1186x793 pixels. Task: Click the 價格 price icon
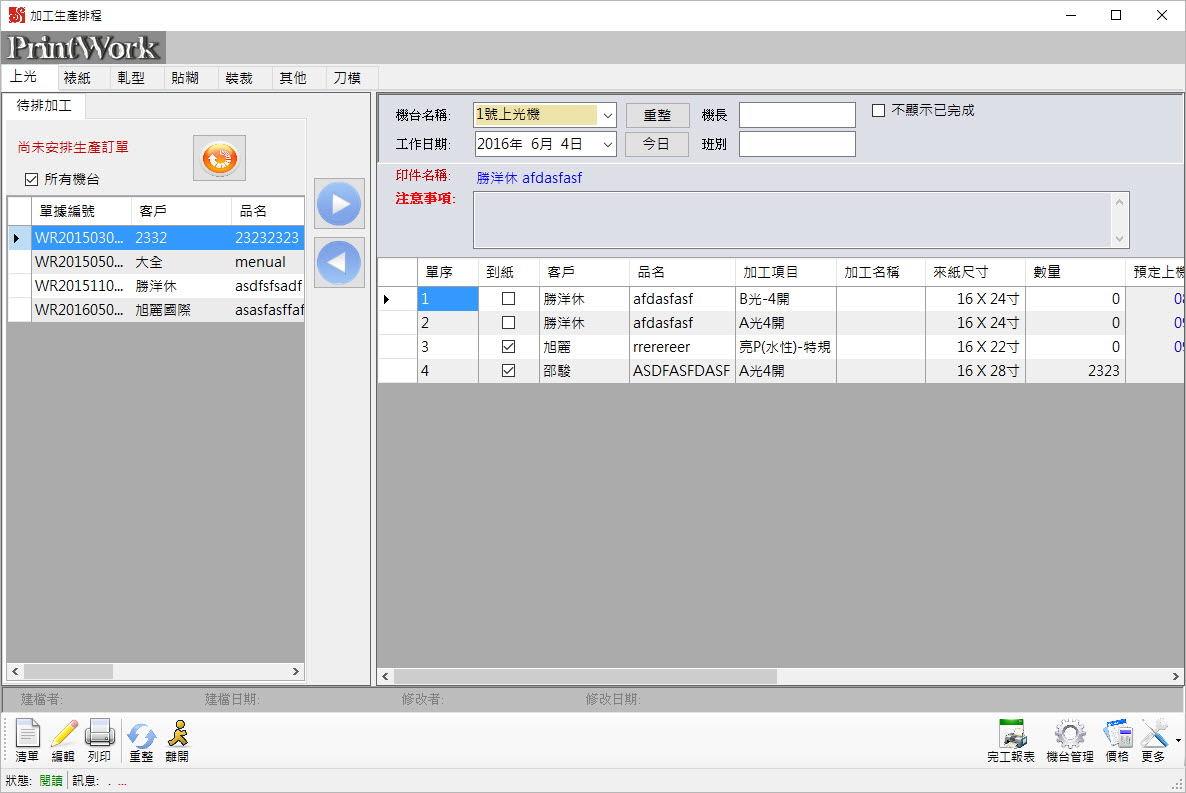pos(1117,740)
